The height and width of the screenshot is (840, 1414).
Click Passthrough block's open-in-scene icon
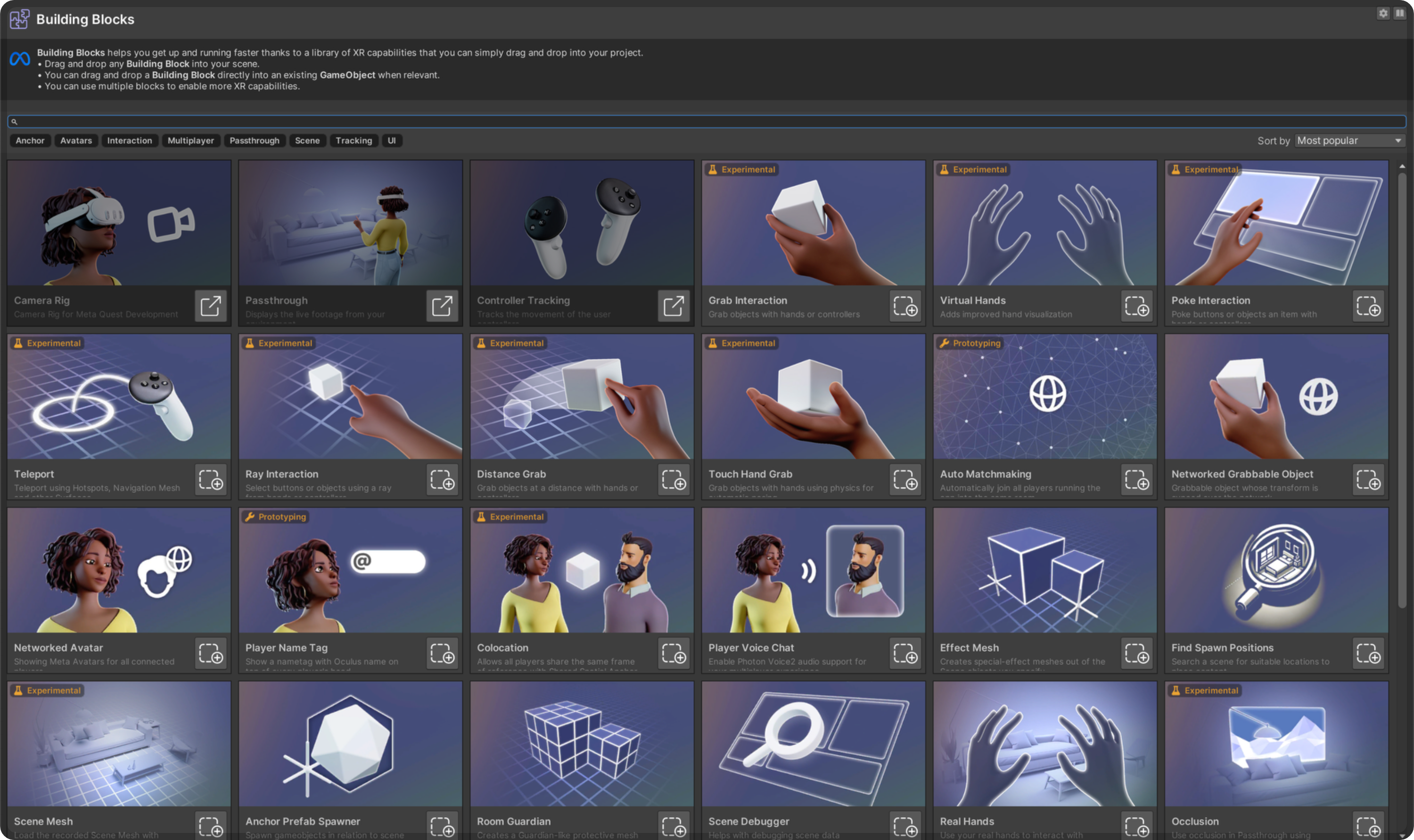(442, 306)
